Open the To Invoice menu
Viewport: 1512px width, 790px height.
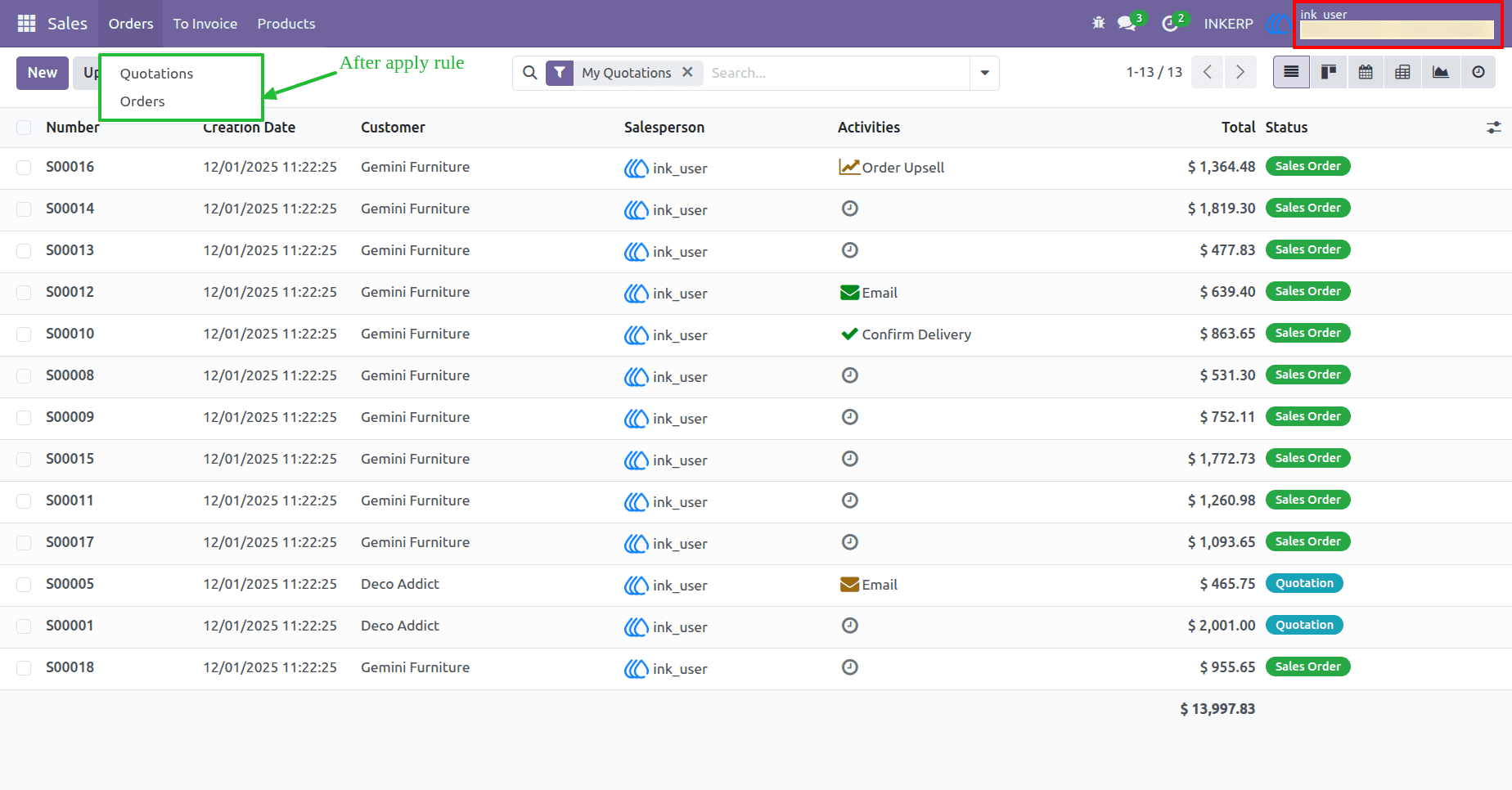[x=205, y=24]
